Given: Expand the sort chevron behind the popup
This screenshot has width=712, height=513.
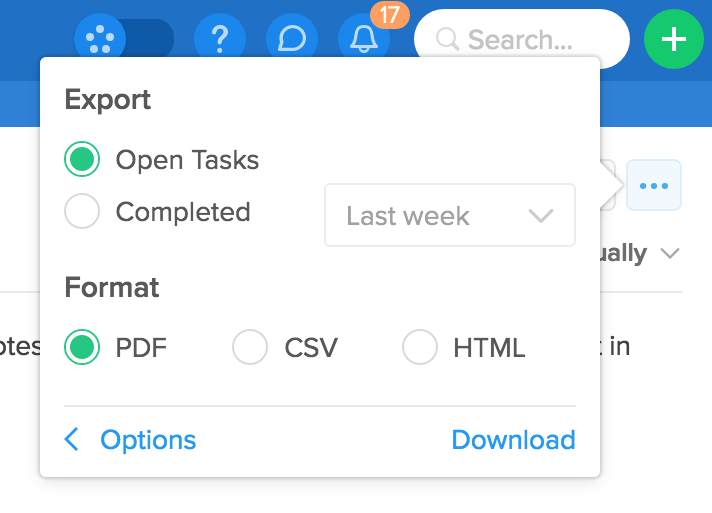Looking at the screenshot, I should 670,253.
